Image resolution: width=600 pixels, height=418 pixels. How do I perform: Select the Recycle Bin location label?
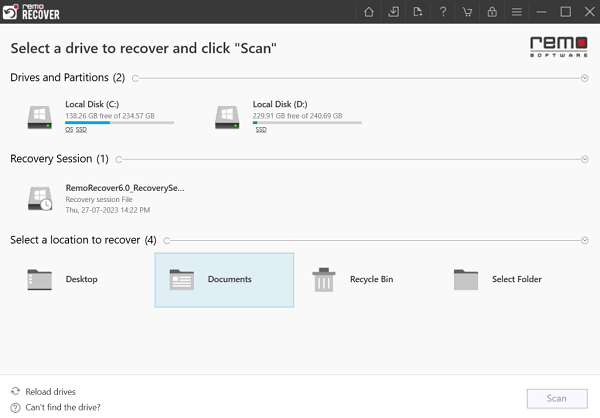tap(372, 279)
